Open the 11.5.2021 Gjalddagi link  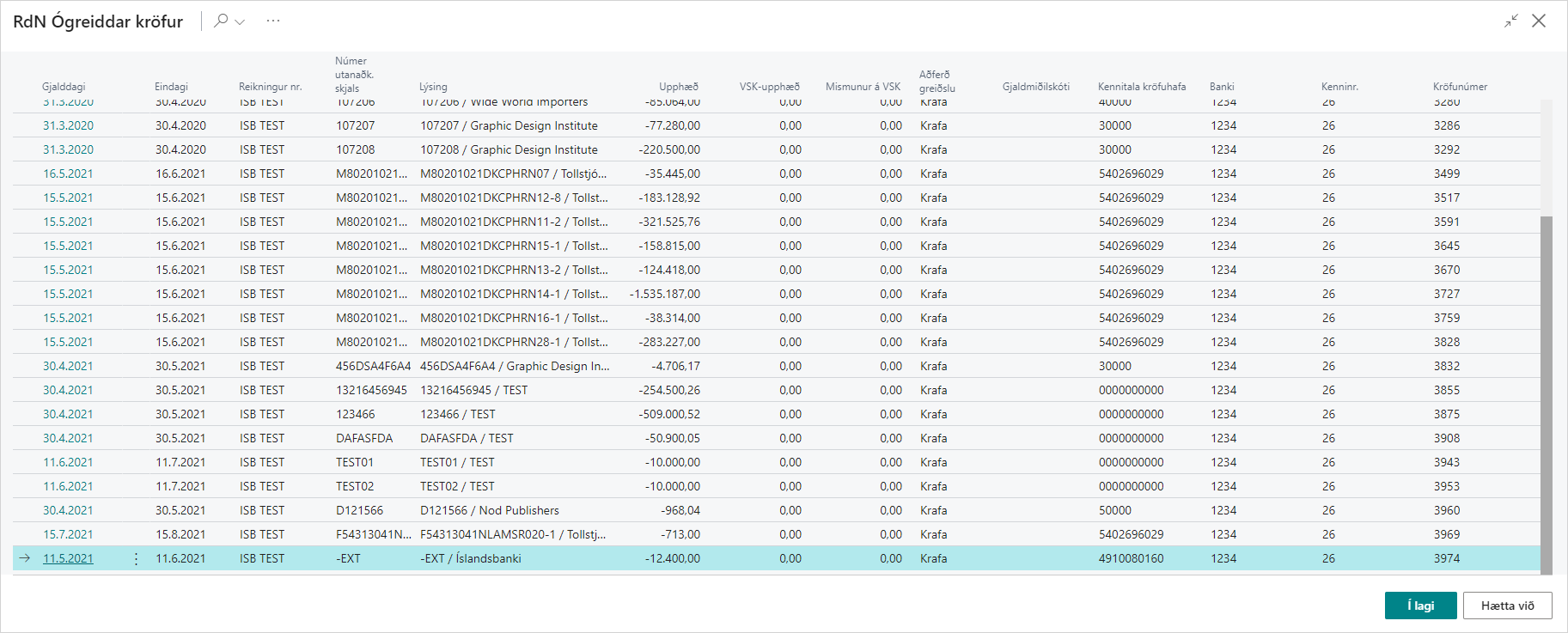coord(68,558)
